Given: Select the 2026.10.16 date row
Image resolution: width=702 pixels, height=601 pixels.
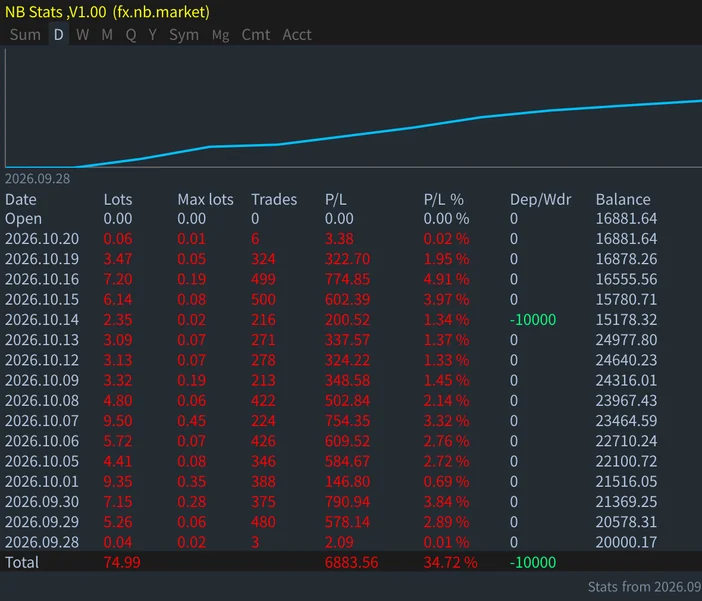Looking at the screenshot, I should (x=42, y=279).
